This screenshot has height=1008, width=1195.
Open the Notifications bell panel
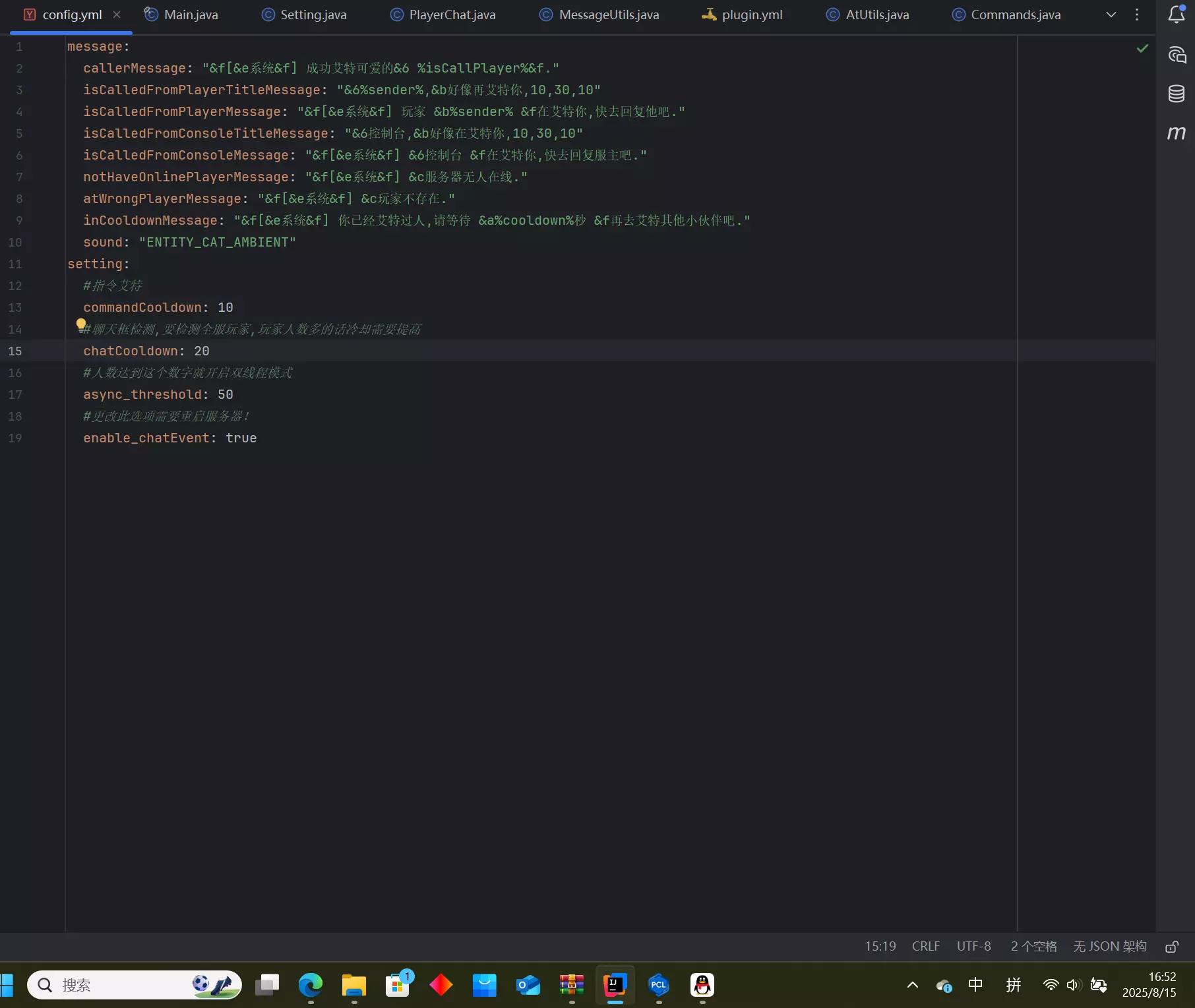tap(1177, 15)
